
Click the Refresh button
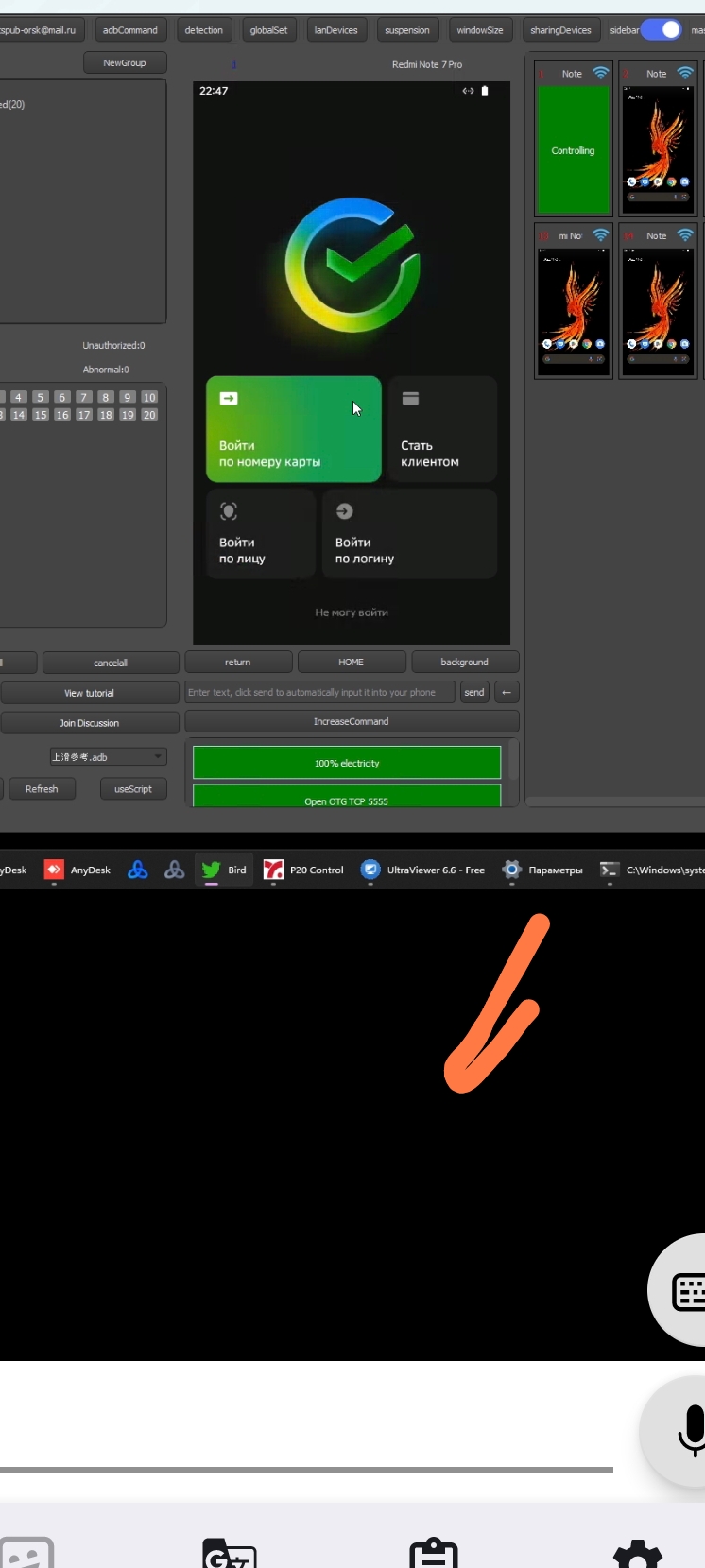[42, 788]
